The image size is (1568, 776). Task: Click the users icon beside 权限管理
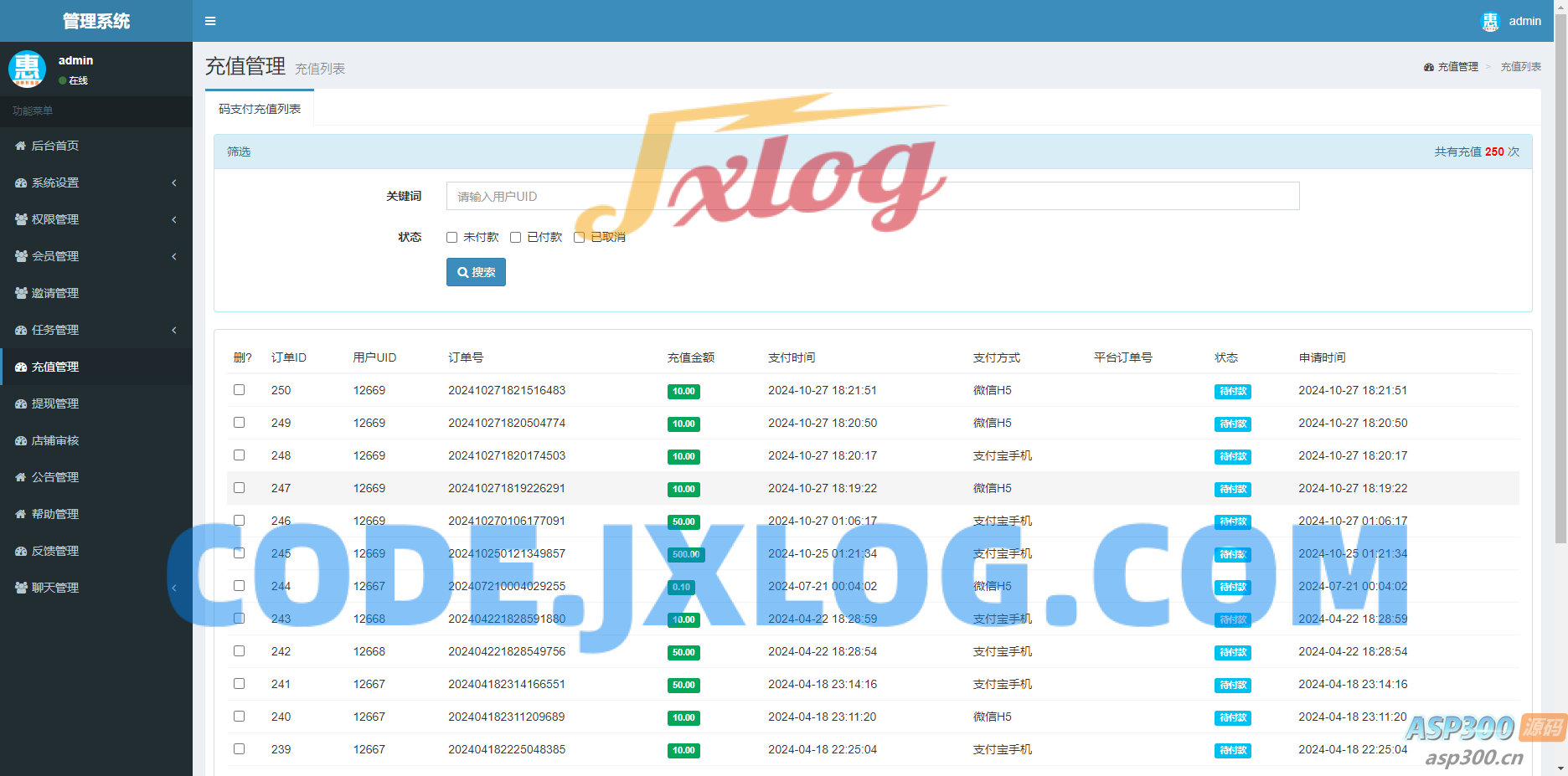21,219
